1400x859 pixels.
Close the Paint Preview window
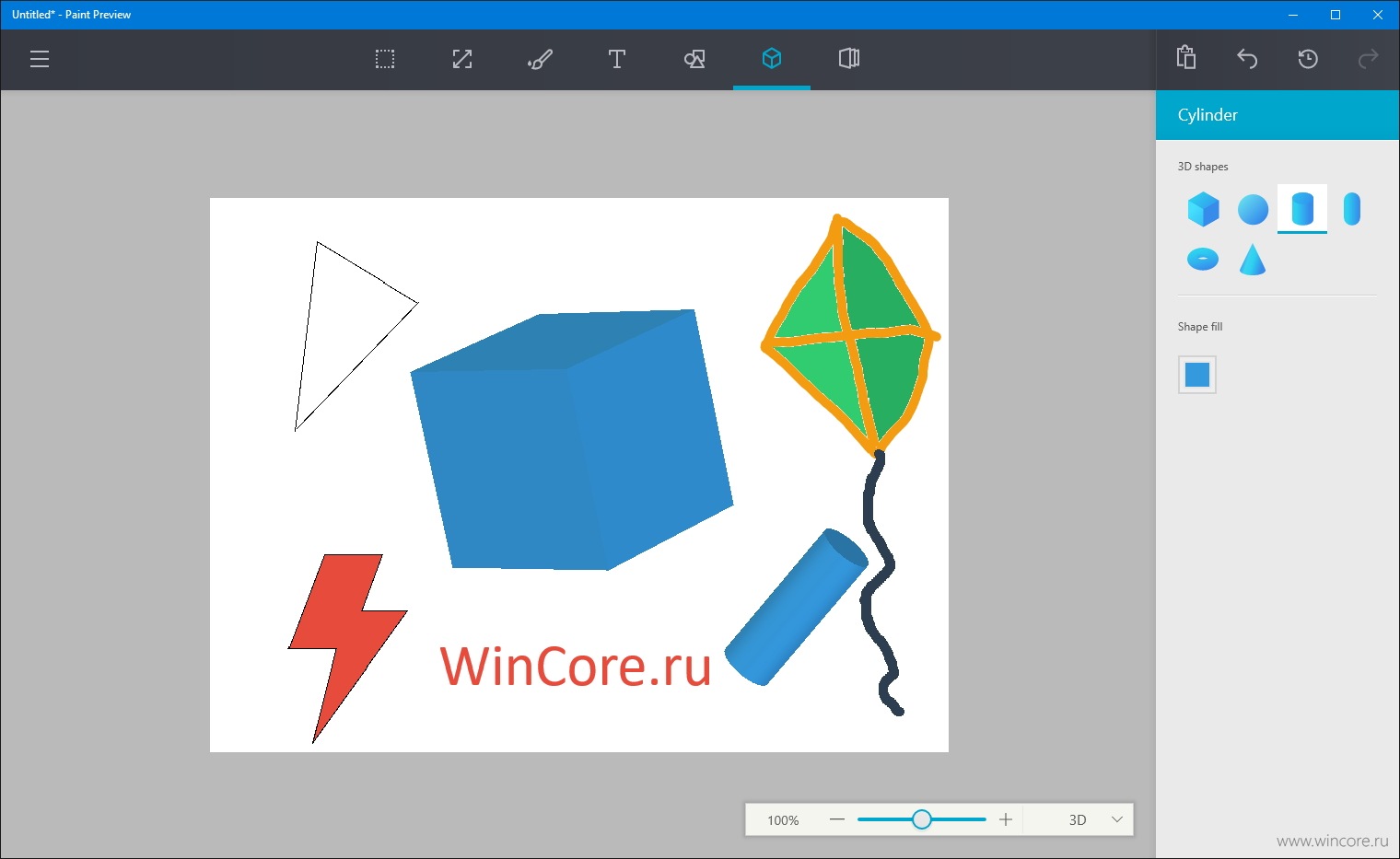pos(1378,15)
